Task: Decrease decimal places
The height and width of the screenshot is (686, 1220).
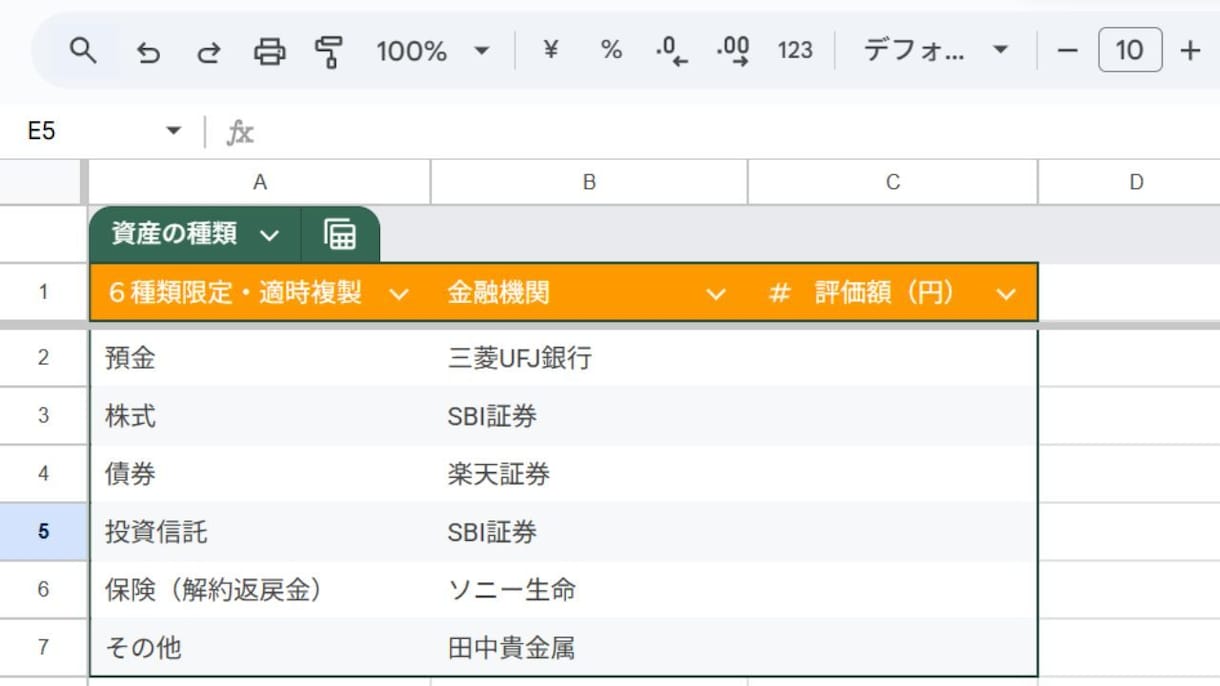Action: 672,51
